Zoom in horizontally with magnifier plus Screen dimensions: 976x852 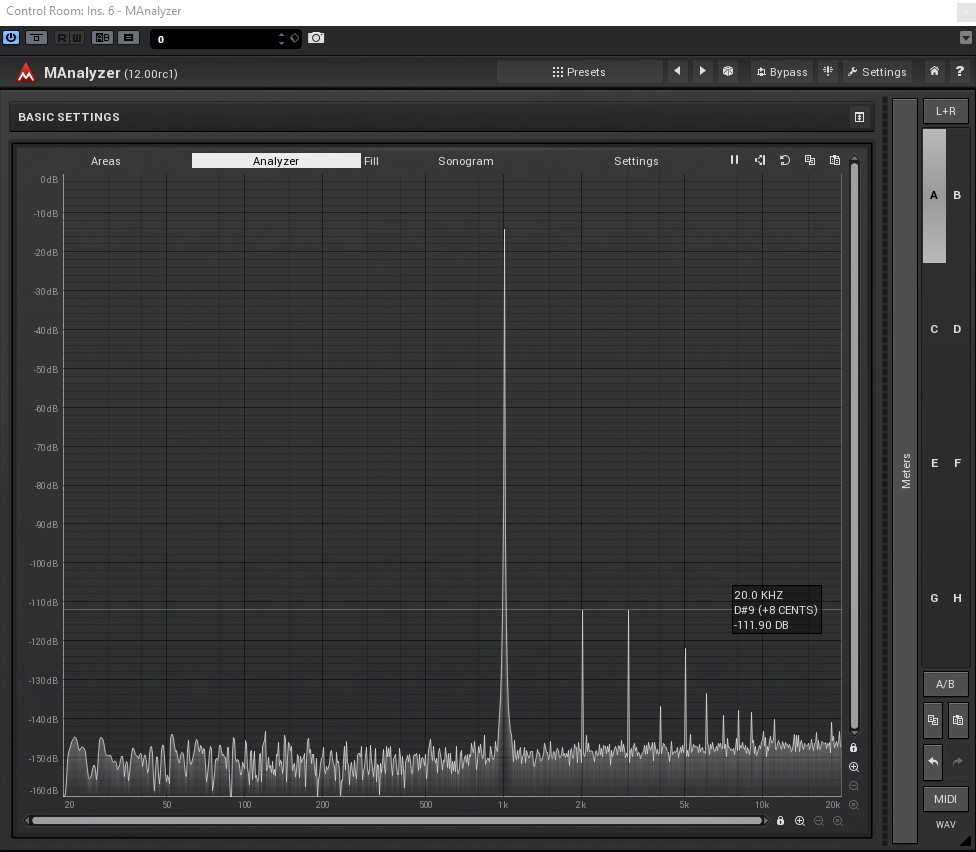(800, 821)
